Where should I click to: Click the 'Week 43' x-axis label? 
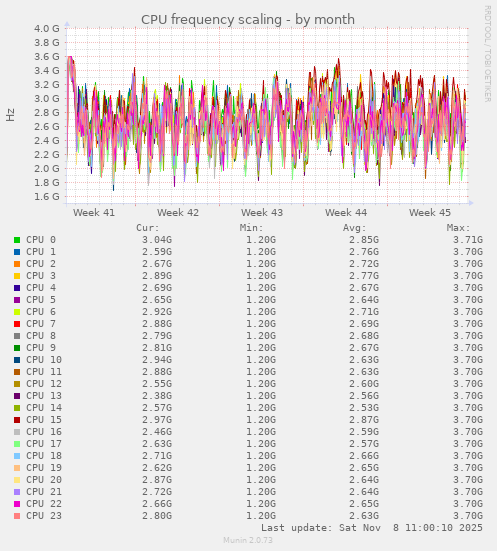(x=262, y=213)
